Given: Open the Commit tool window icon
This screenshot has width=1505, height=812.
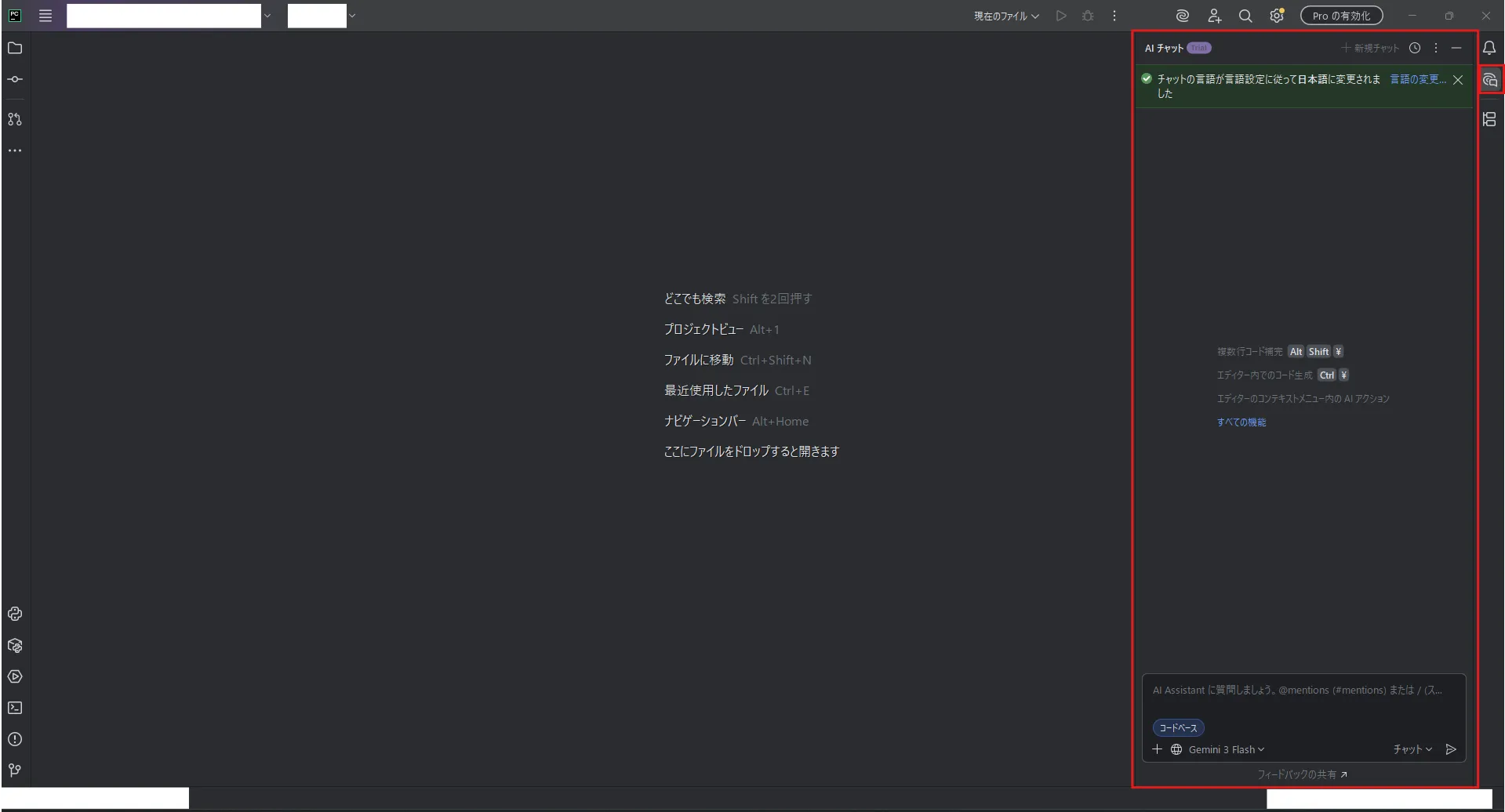Looking at the screenshot, I should click(15, 79).
